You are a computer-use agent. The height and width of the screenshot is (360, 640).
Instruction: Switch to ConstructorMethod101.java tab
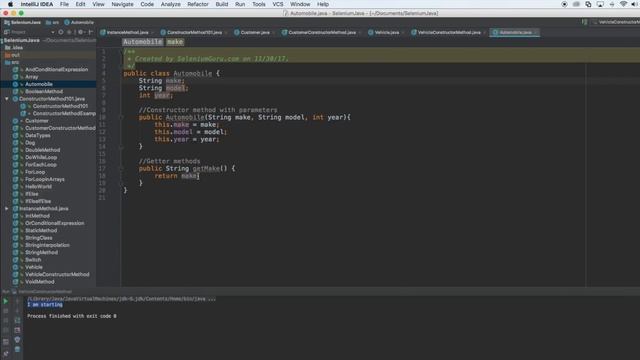pos(194,32)
